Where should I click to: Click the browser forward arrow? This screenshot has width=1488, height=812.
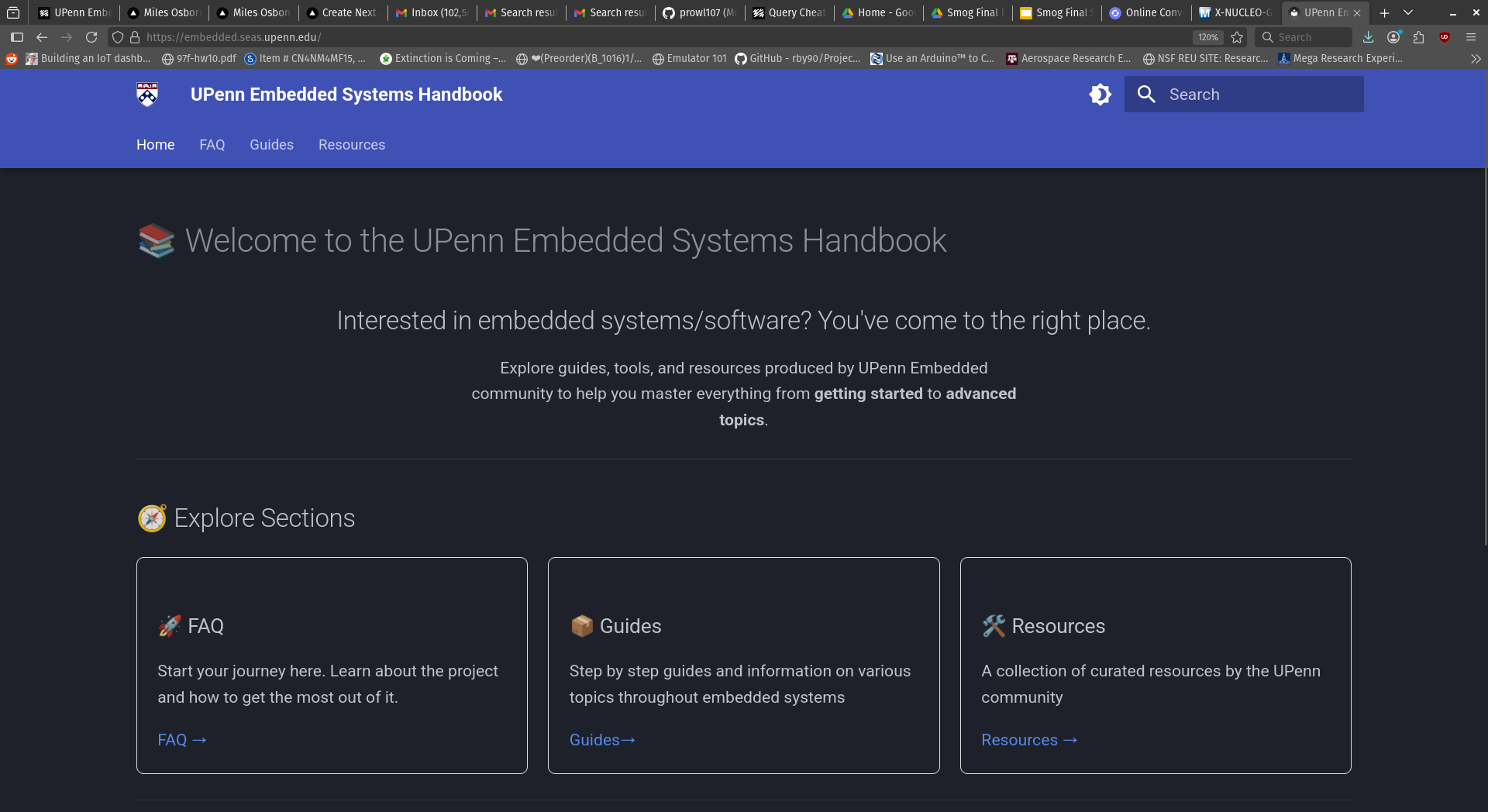[67, 37]
